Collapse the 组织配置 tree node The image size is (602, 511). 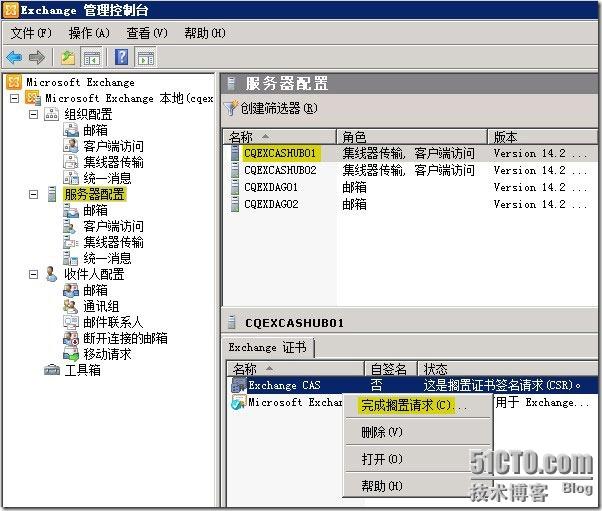(x=33, y=114)
